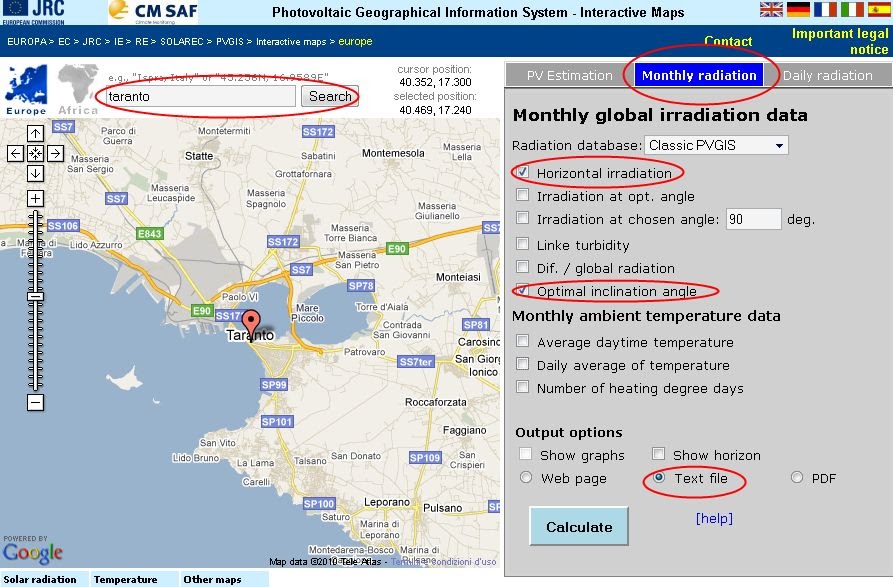Select the Africa map region icon
This screenshot has height=587, width=893.
pyautogui.click(x=78, y=89)
